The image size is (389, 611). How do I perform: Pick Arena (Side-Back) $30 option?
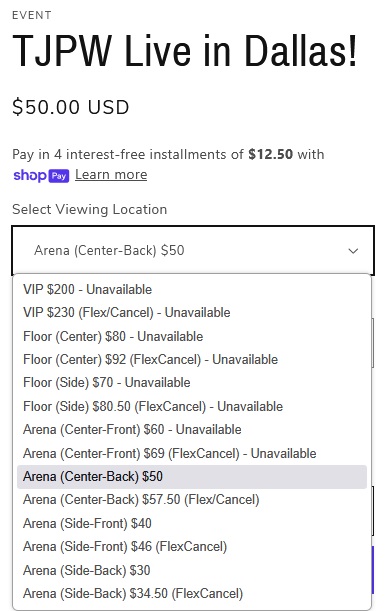tap(192, 570)
